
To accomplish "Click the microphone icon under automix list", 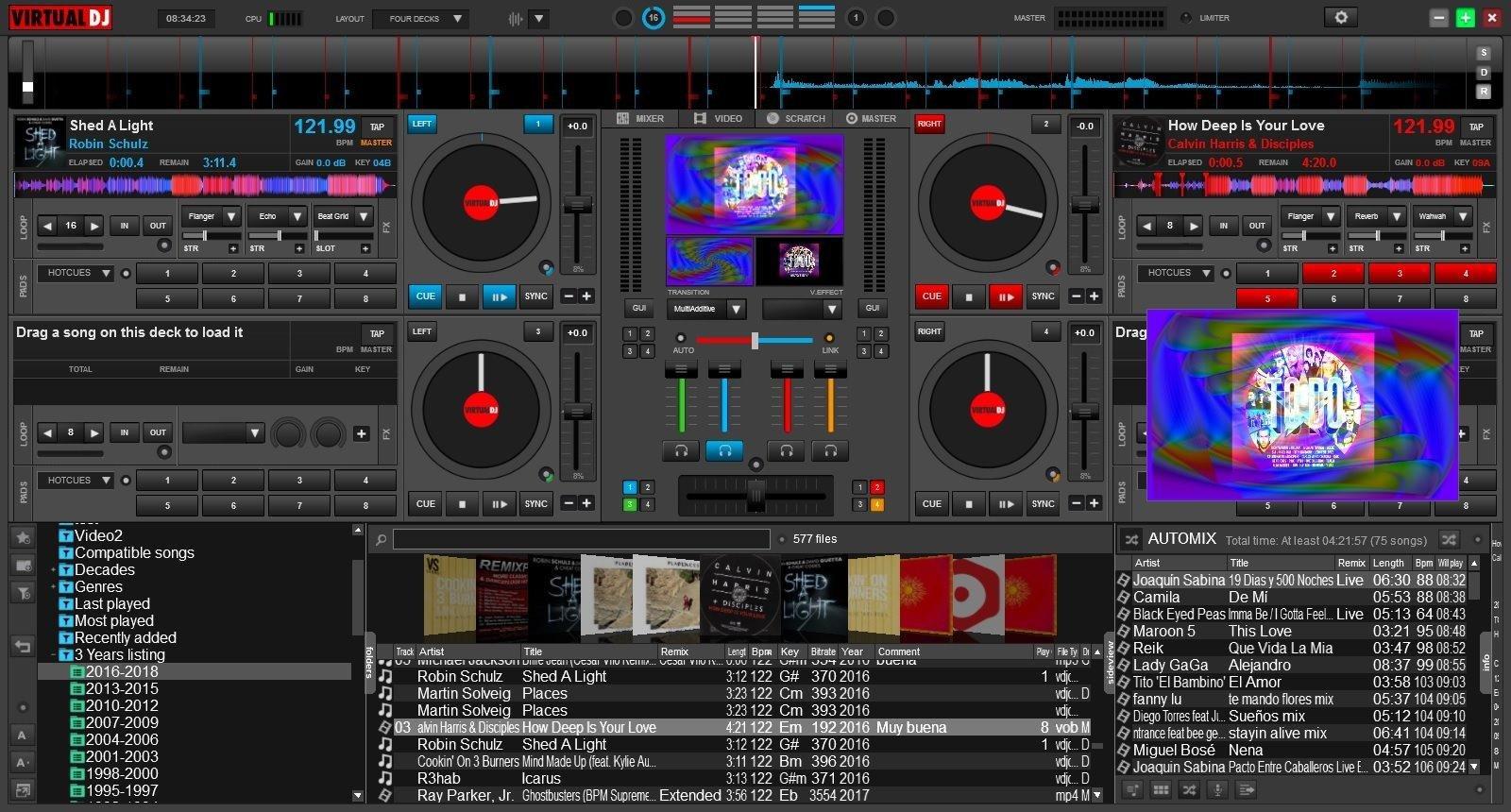I will point(1217,789).
